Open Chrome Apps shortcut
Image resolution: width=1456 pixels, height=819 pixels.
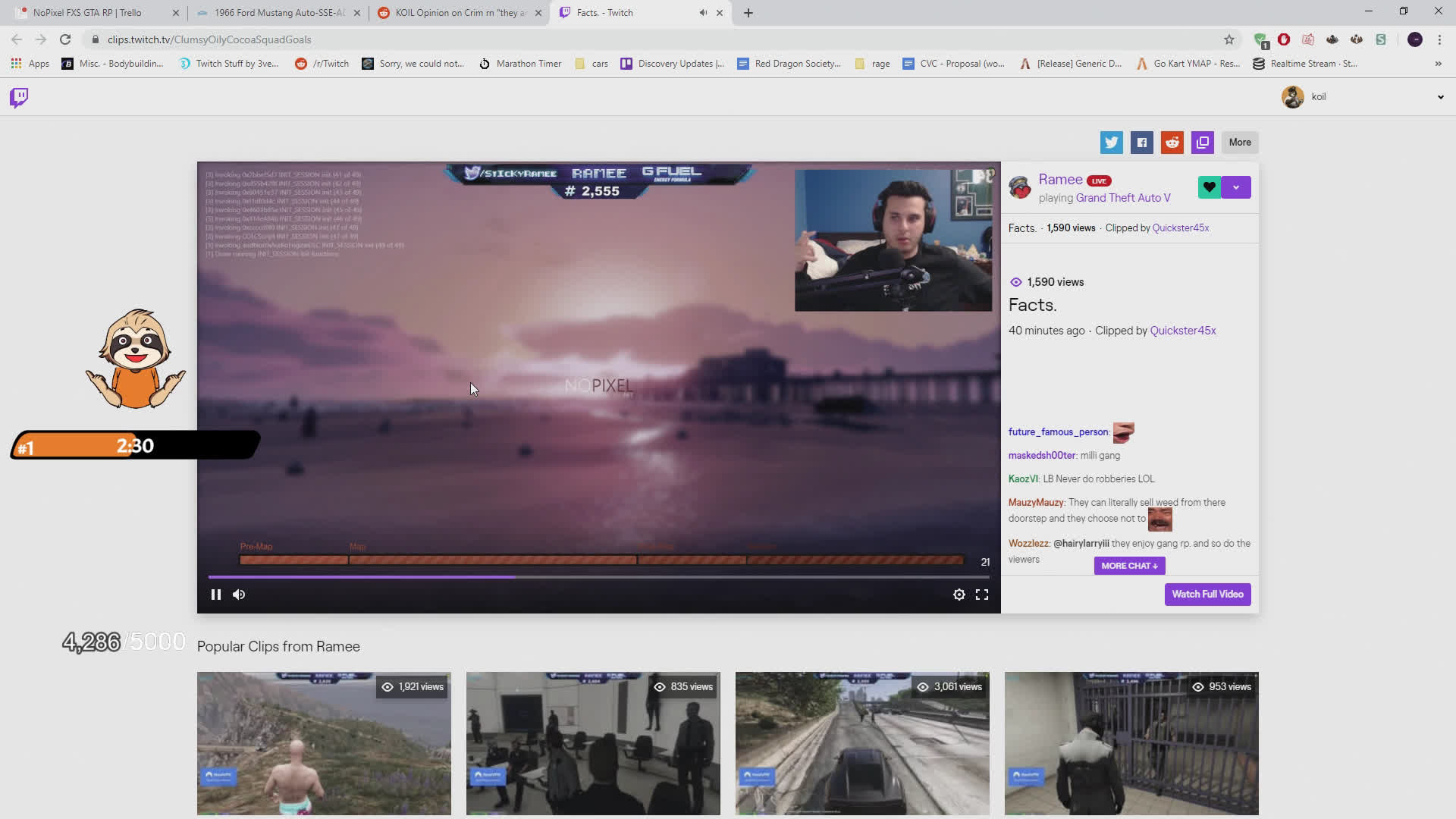pyautogui.click(x=30, y=64)
